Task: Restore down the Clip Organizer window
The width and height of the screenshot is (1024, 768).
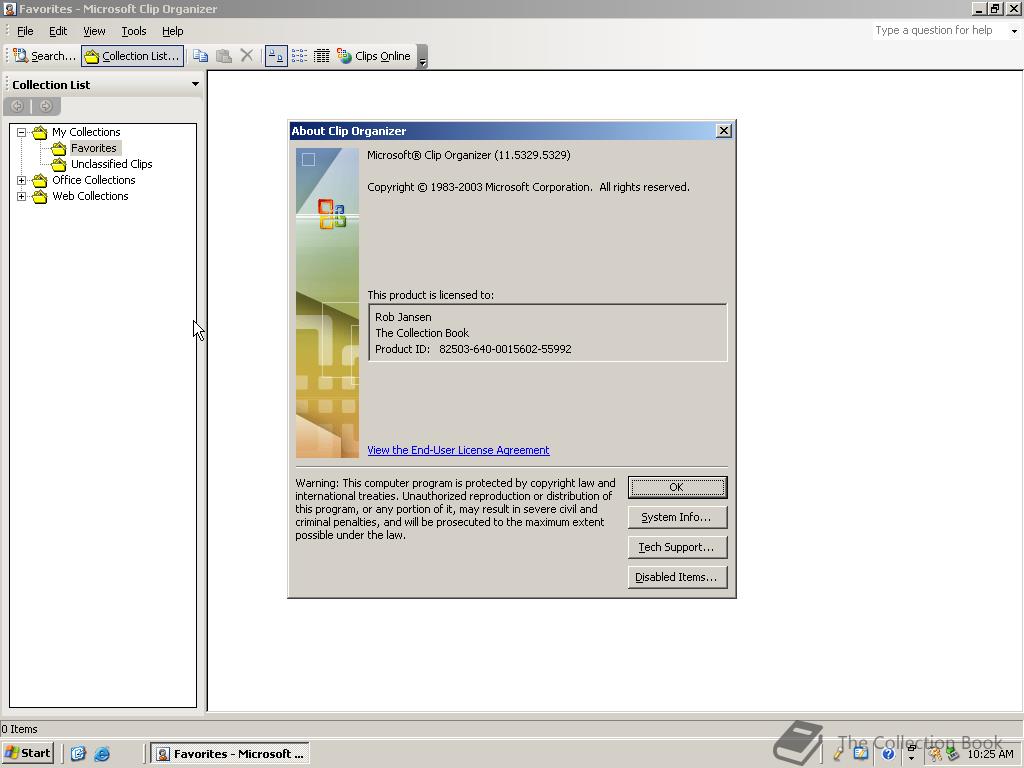Action: (995, 8)
